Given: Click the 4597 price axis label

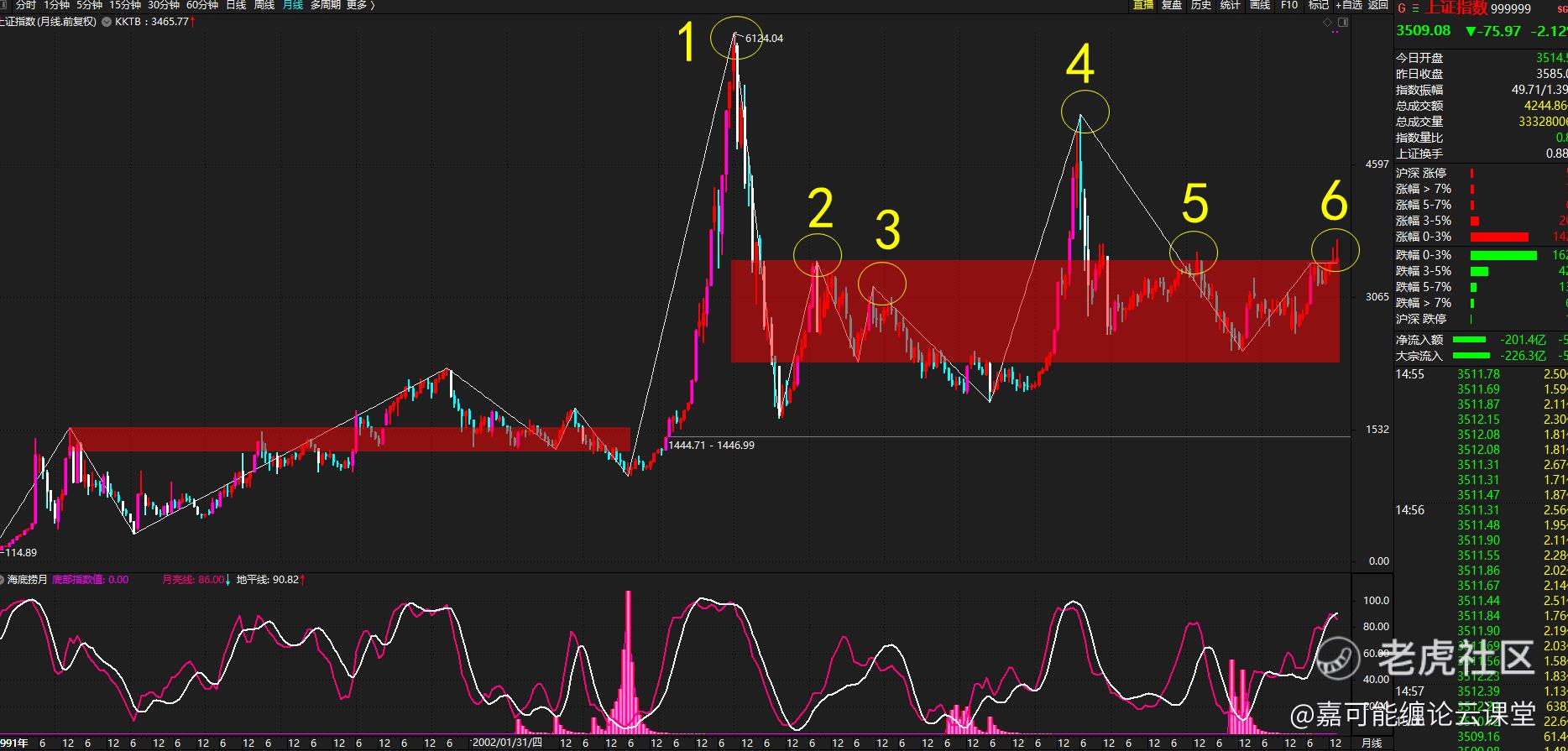Looking at the screenshot, I should [x=1377, y=164].
